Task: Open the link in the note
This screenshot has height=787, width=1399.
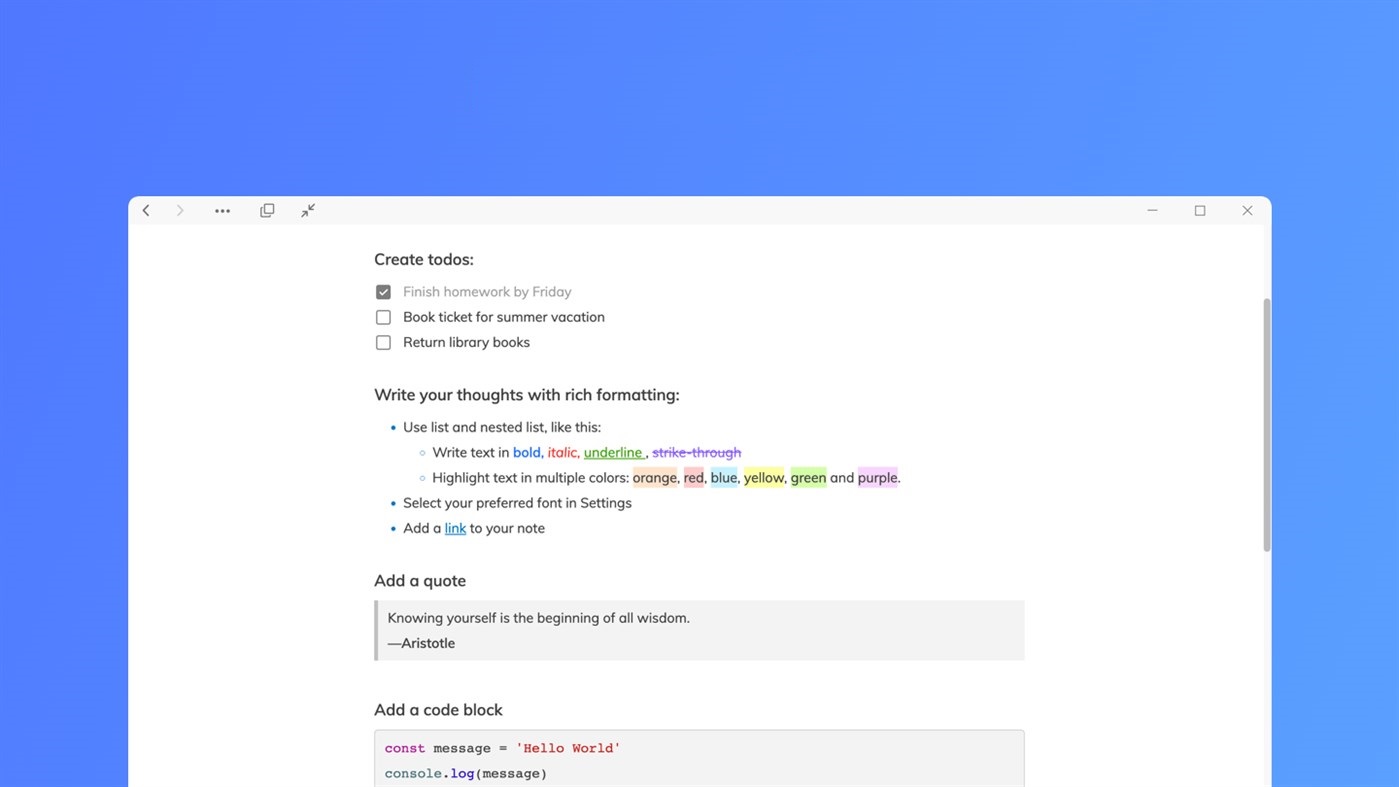Action: click(455, 528)
